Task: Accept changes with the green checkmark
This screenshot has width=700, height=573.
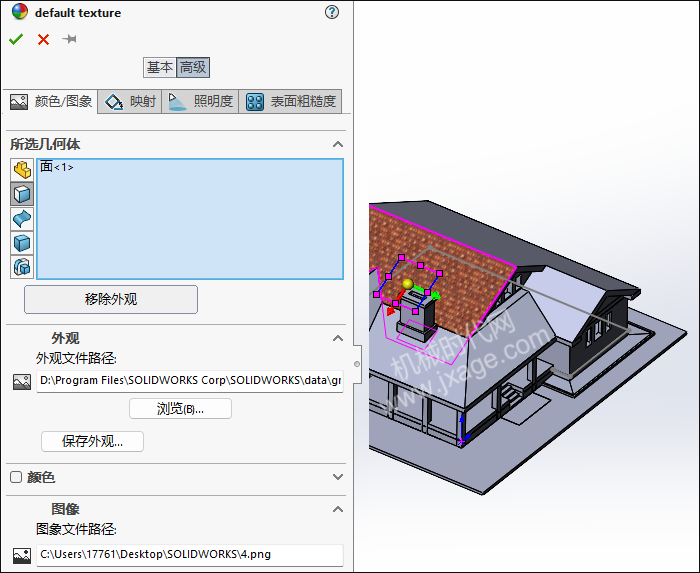Action: click(x=16, y=39)
